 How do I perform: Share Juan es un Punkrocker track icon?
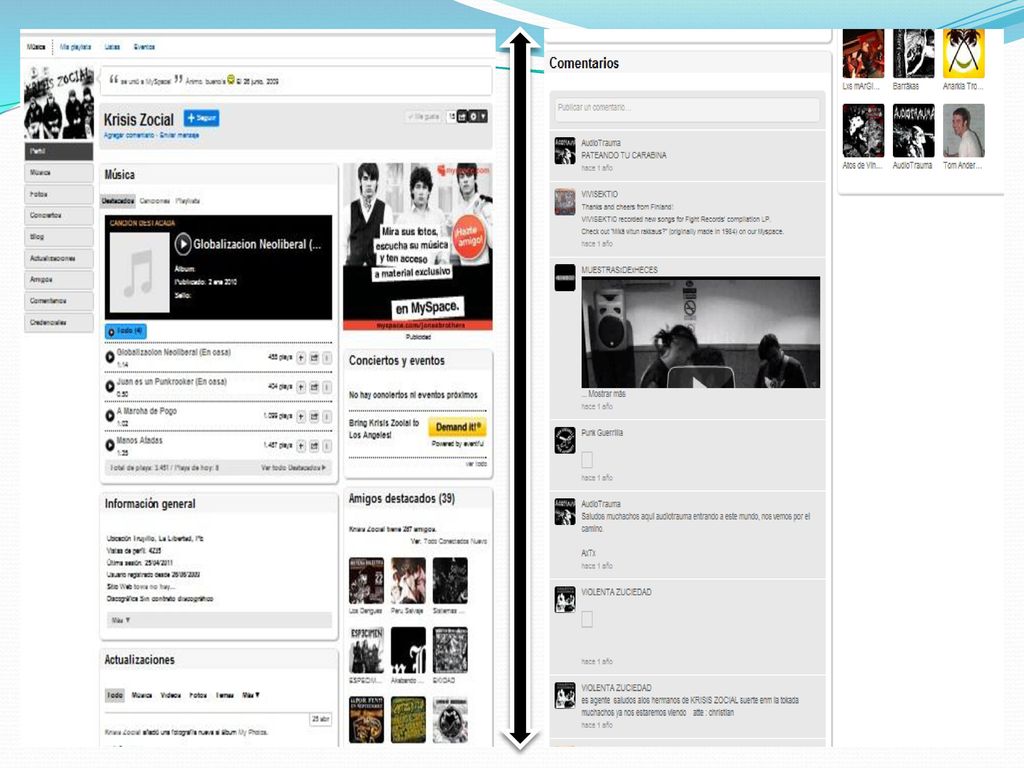pyautogui.click(x=314, y=387)
